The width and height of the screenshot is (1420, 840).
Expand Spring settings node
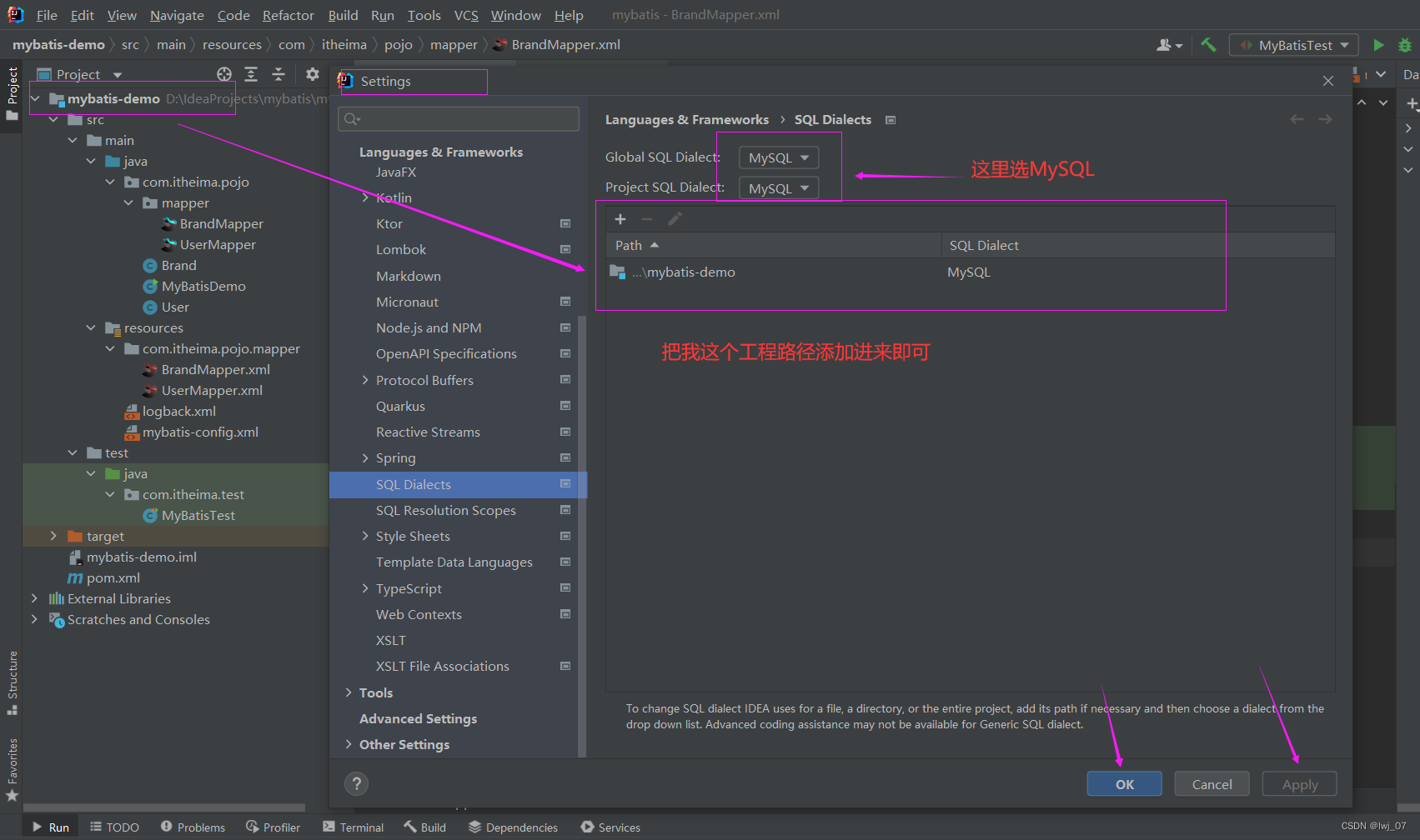pyautogui.click(x=365, y=457)
